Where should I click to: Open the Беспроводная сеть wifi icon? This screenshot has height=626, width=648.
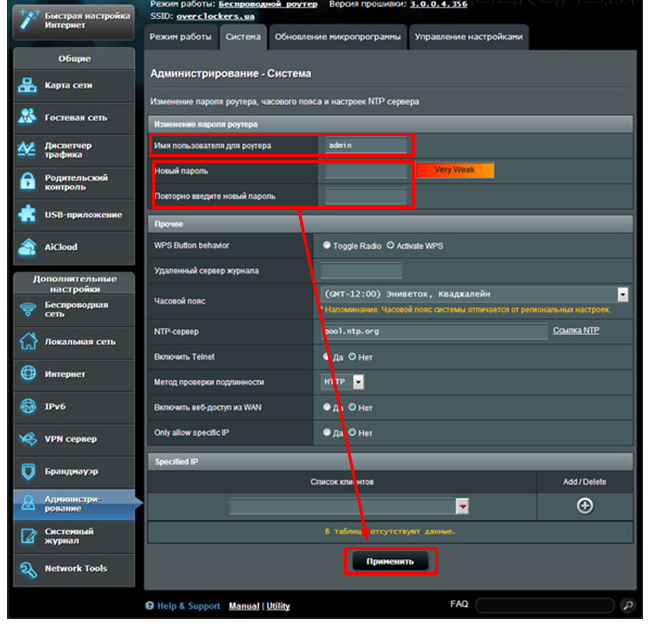tap(28, 309)
